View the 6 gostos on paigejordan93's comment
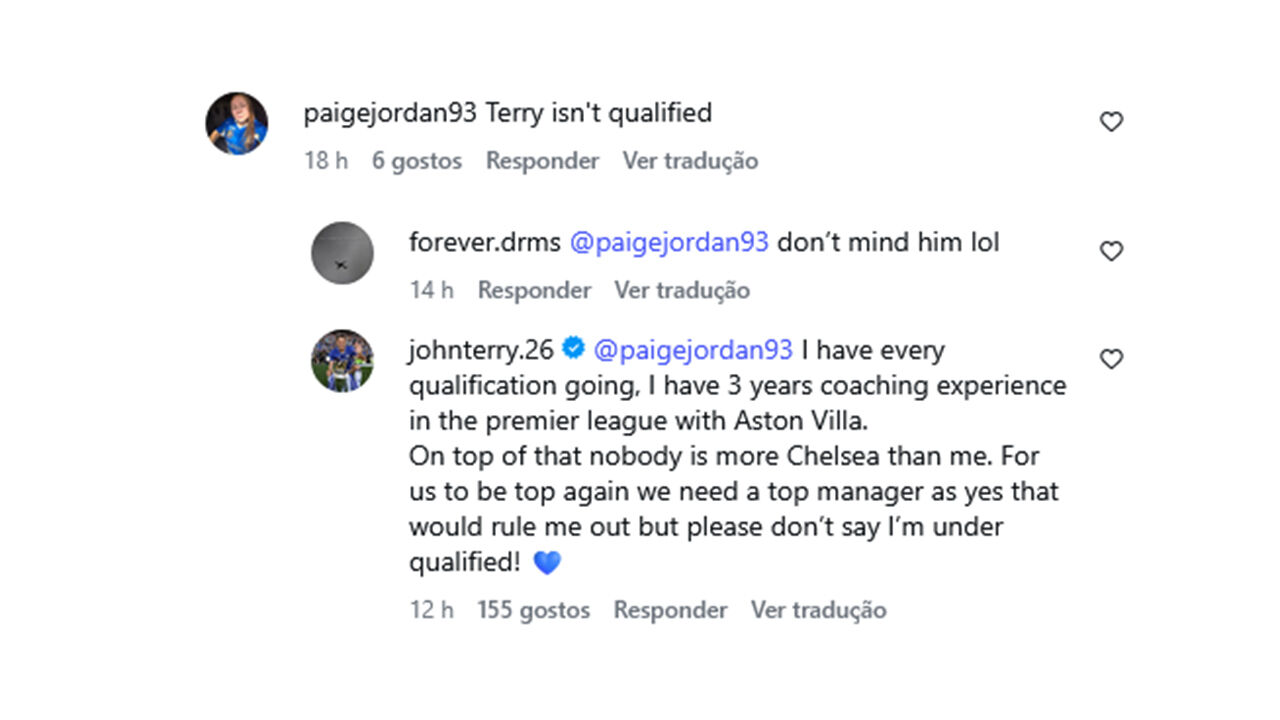 click(416, 160)
